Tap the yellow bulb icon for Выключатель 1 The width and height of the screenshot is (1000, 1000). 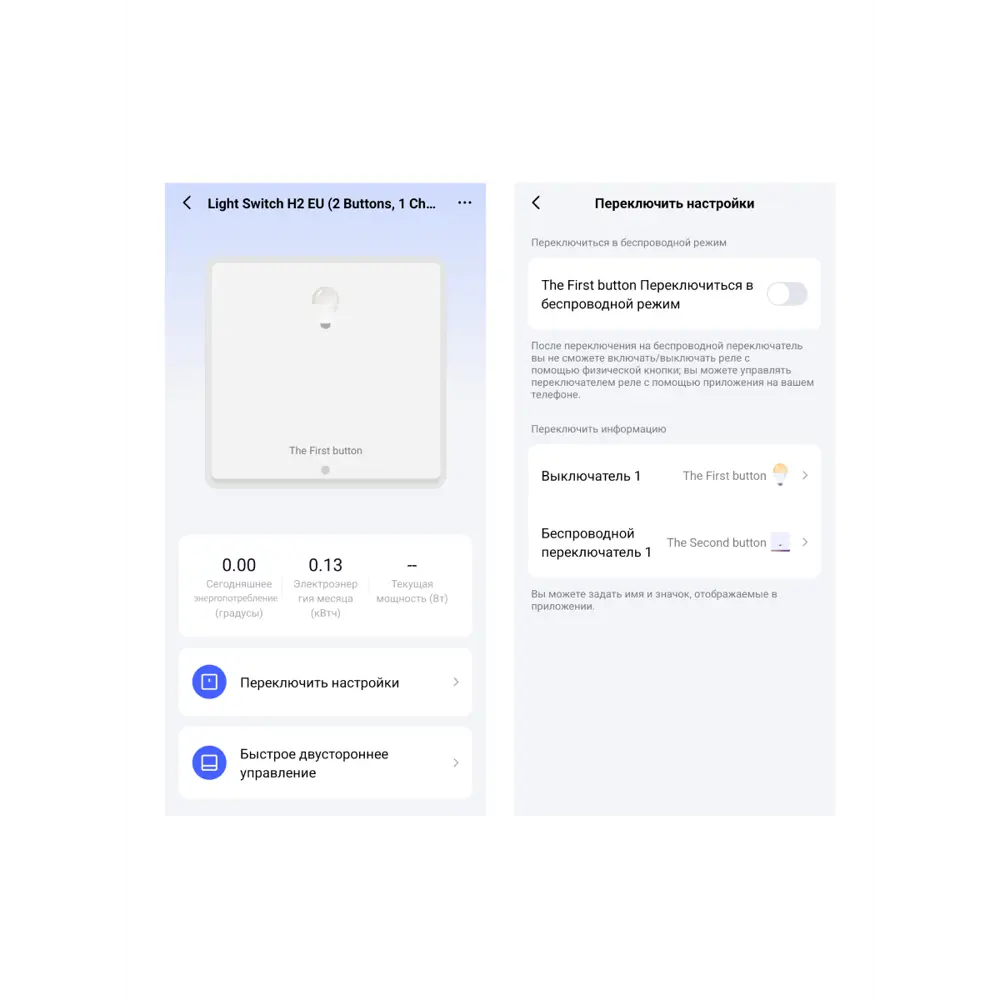[x=780, y=475]
